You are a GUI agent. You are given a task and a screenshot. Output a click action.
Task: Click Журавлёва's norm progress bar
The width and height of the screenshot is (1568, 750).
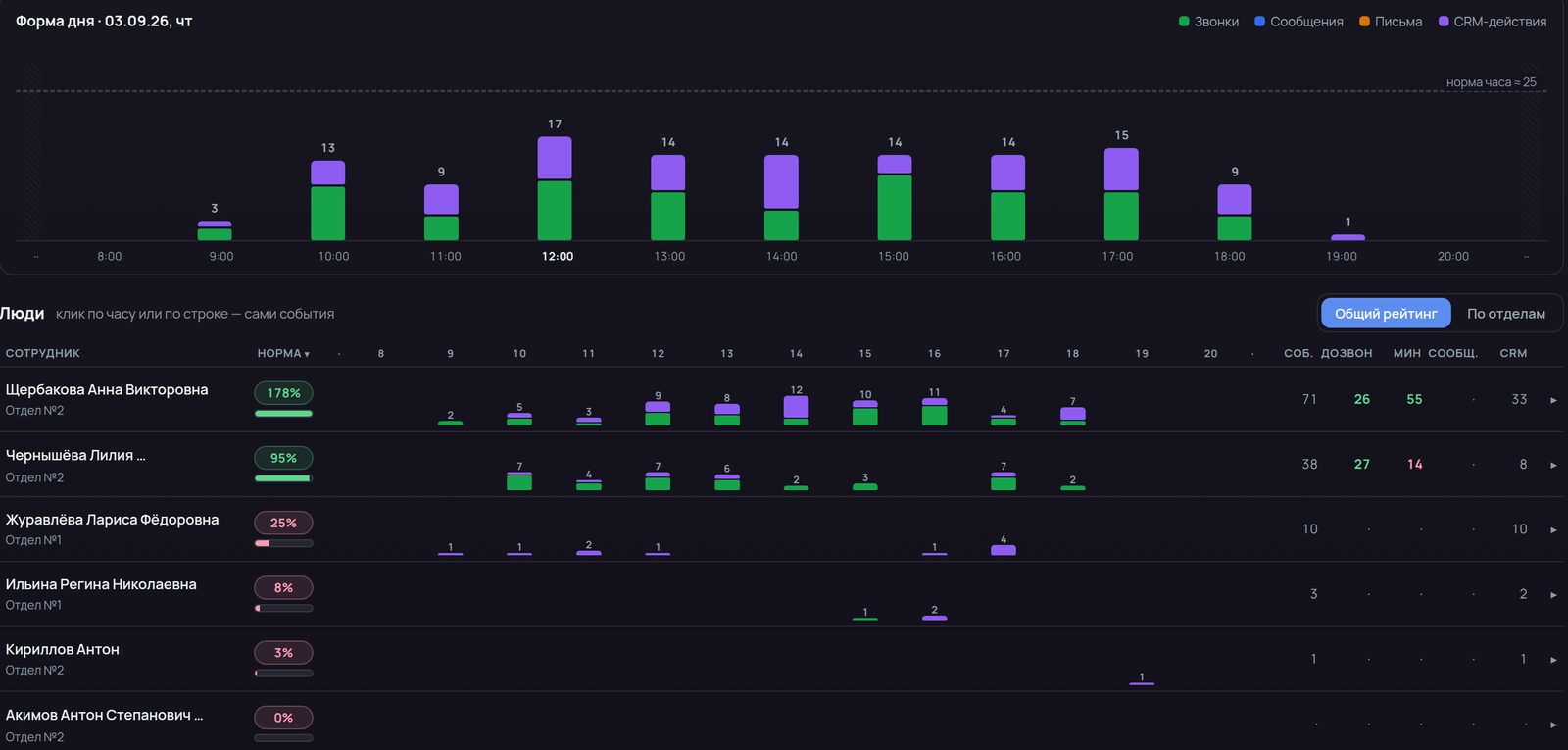[283, 543]
